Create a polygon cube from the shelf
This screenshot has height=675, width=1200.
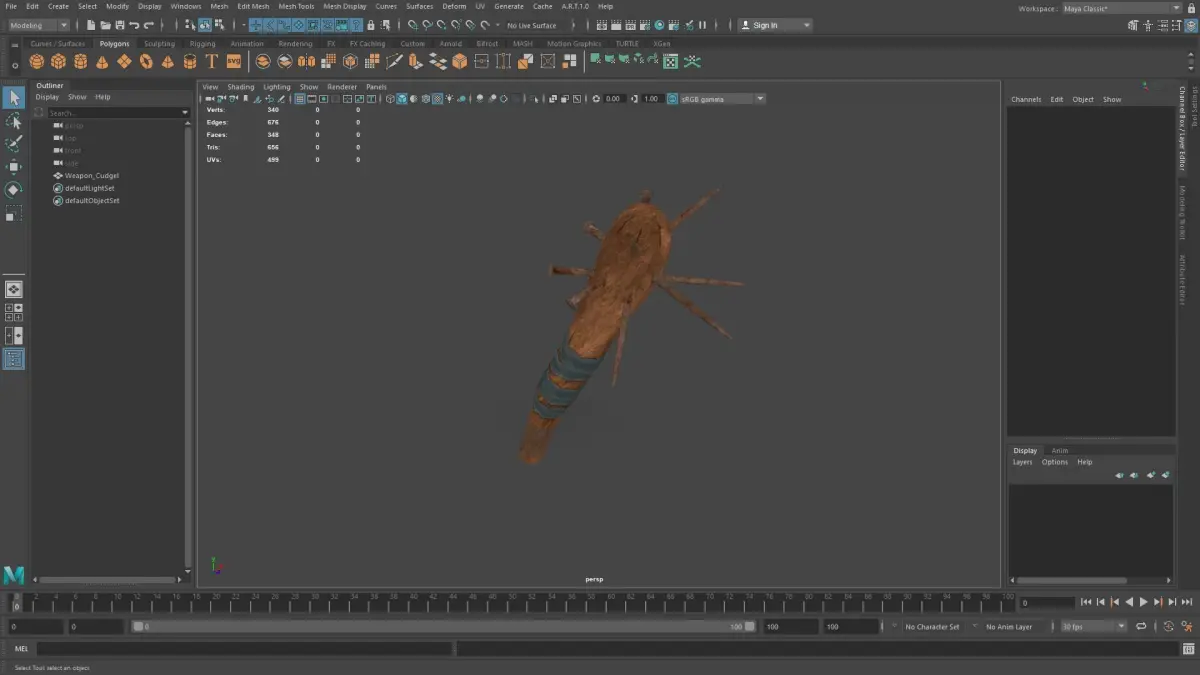58,62
